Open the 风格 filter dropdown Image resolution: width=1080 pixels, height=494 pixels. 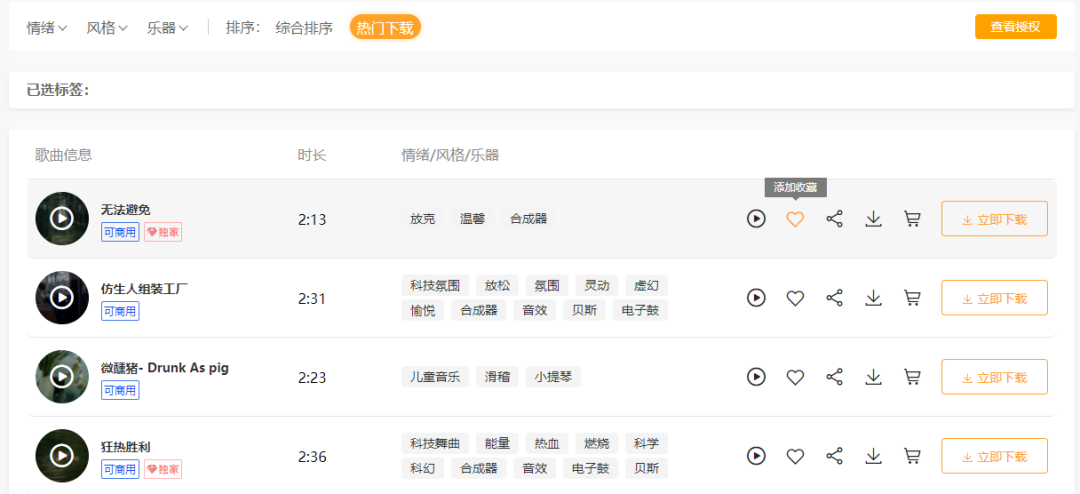[x=107, y=28]
